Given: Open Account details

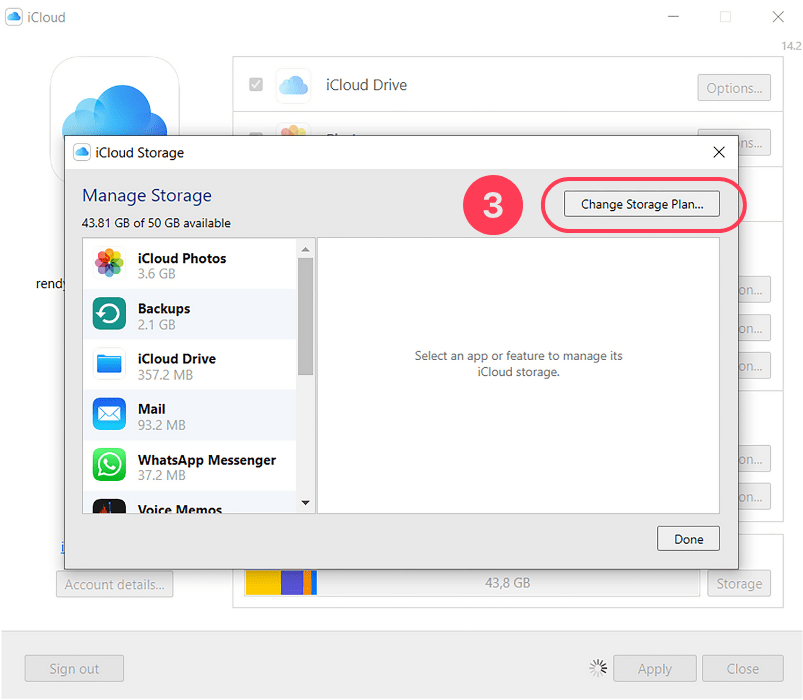Looking at the screenshot, I should click(114, 584).
